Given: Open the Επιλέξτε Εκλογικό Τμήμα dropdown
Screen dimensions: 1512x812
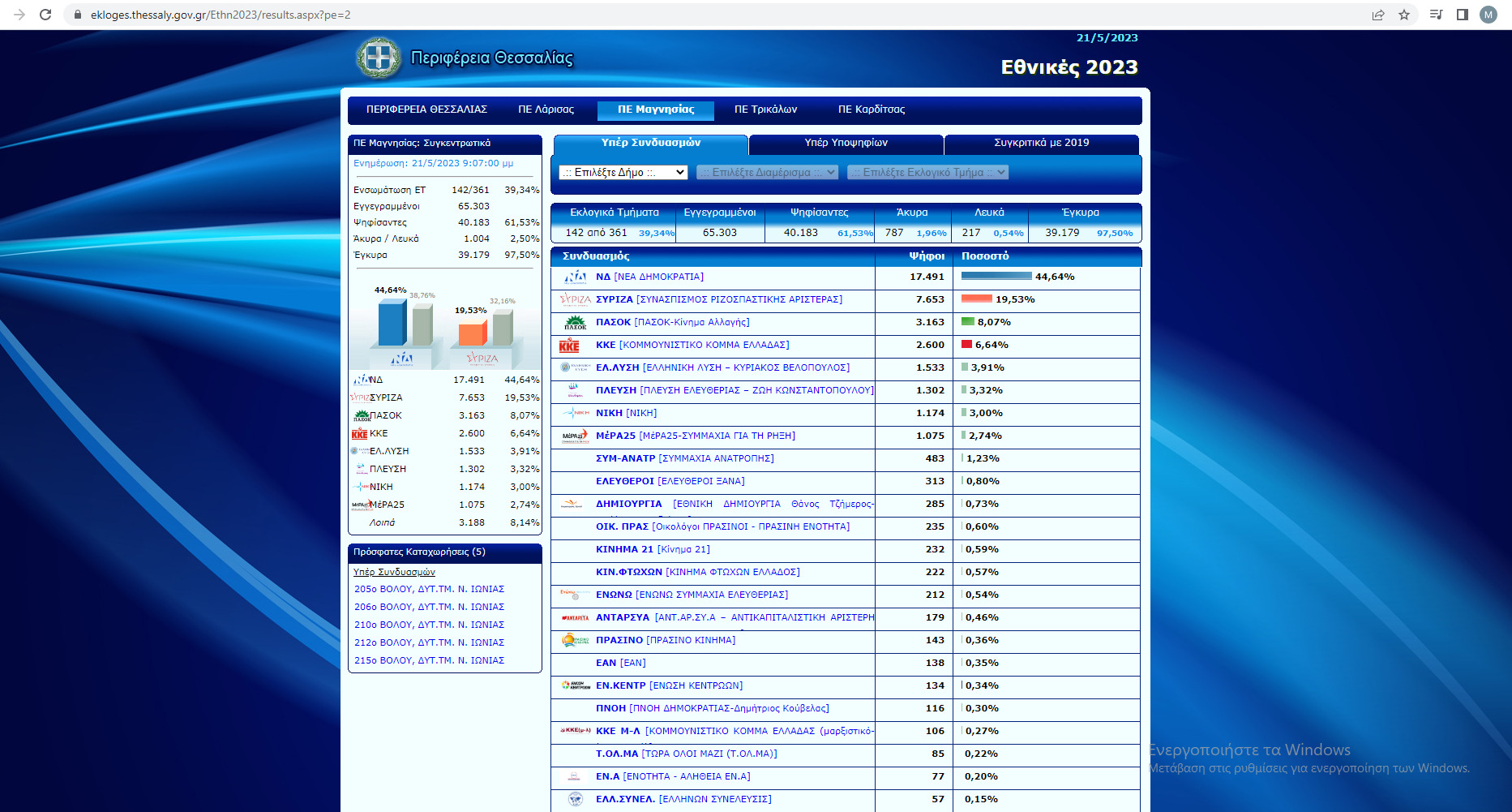Looking at the screenshot, I should click(927, 173).
